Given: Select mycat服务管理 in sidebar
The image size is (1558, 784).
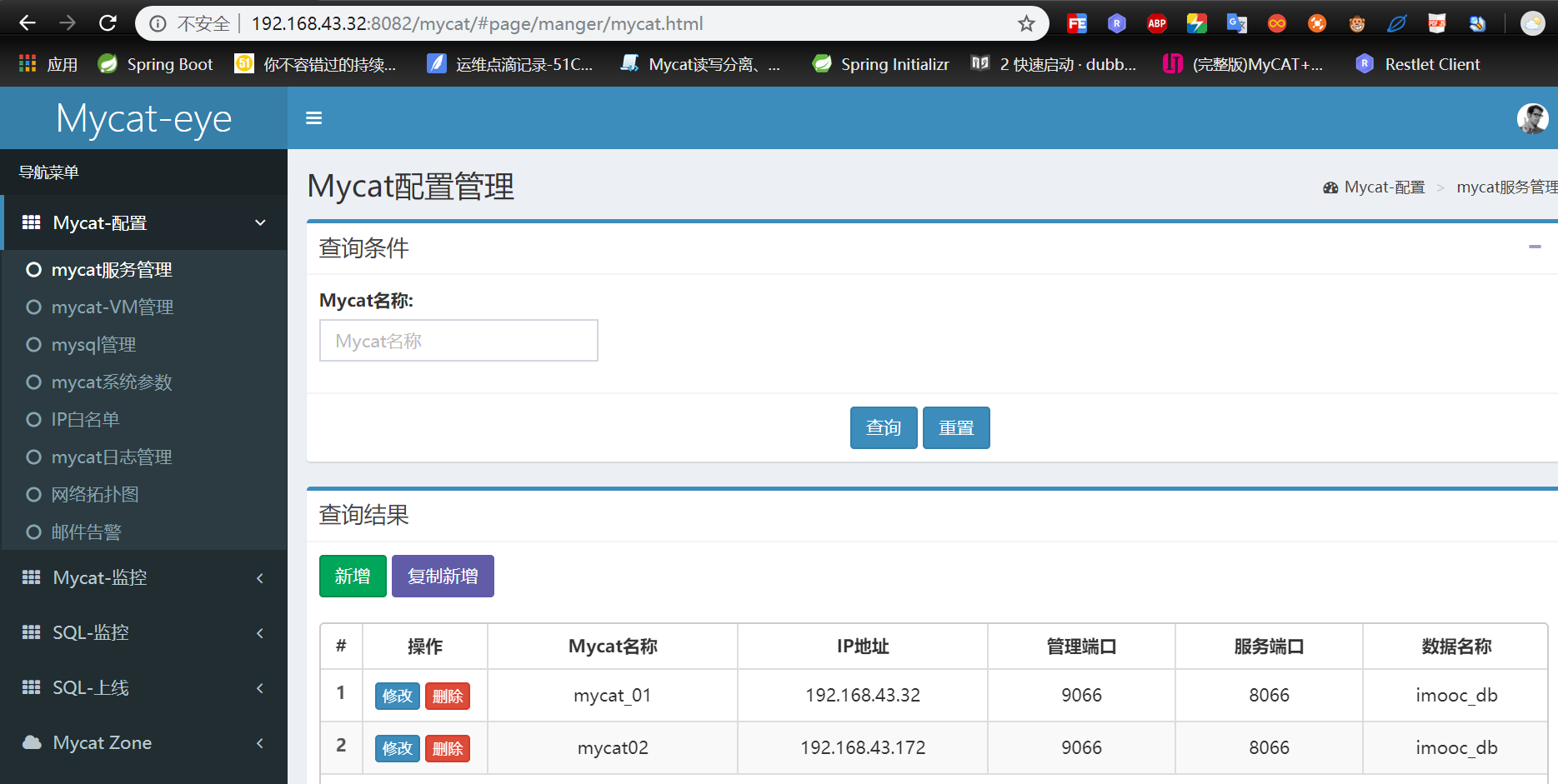Looking at the screenshot, I should coord(112,270).
